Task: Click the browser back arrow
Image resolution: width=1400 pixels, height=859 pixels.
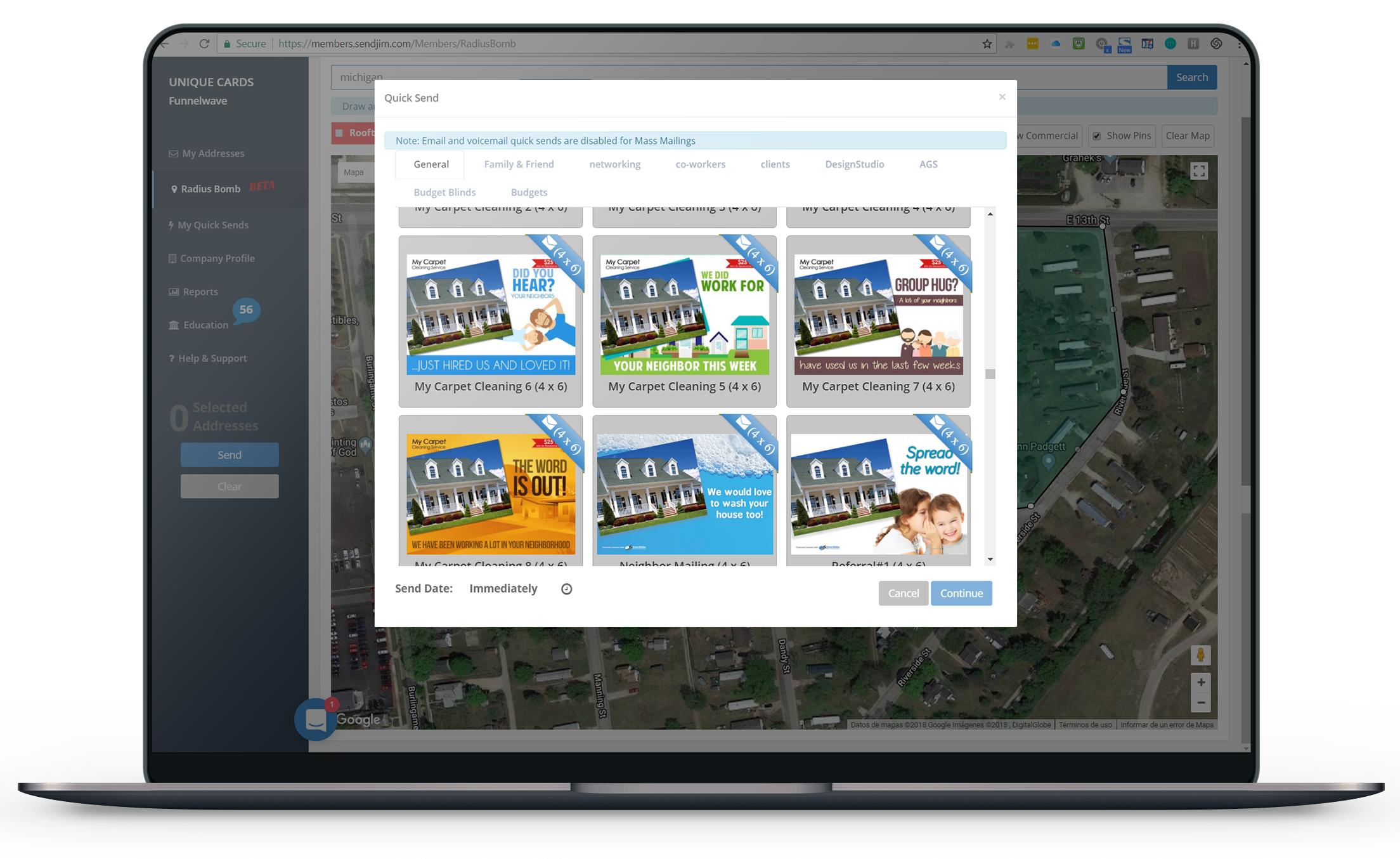Action: click(x=165, y=44)
